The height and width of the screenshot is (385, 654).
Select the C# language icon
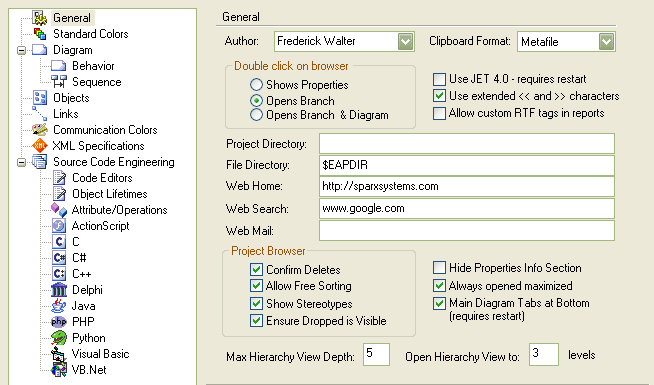pyautogui.click(x=59, y=258)
